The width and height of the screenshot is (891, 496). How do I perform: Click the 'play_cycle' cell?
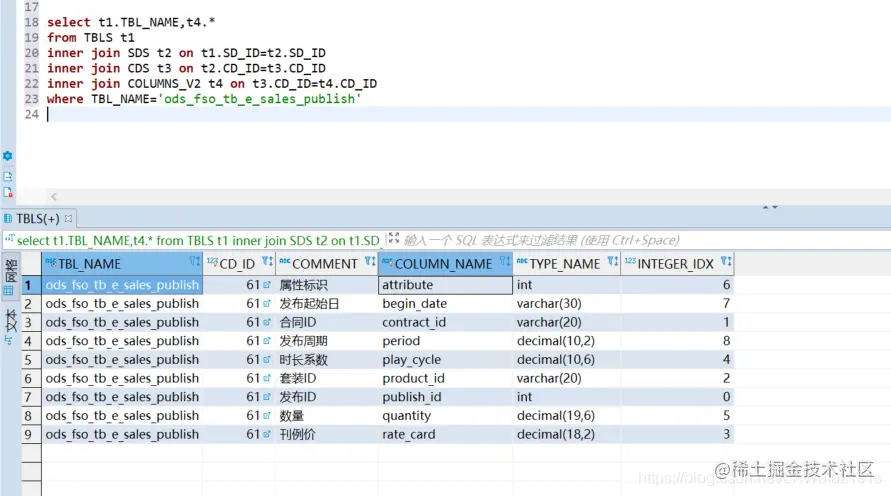446,360
